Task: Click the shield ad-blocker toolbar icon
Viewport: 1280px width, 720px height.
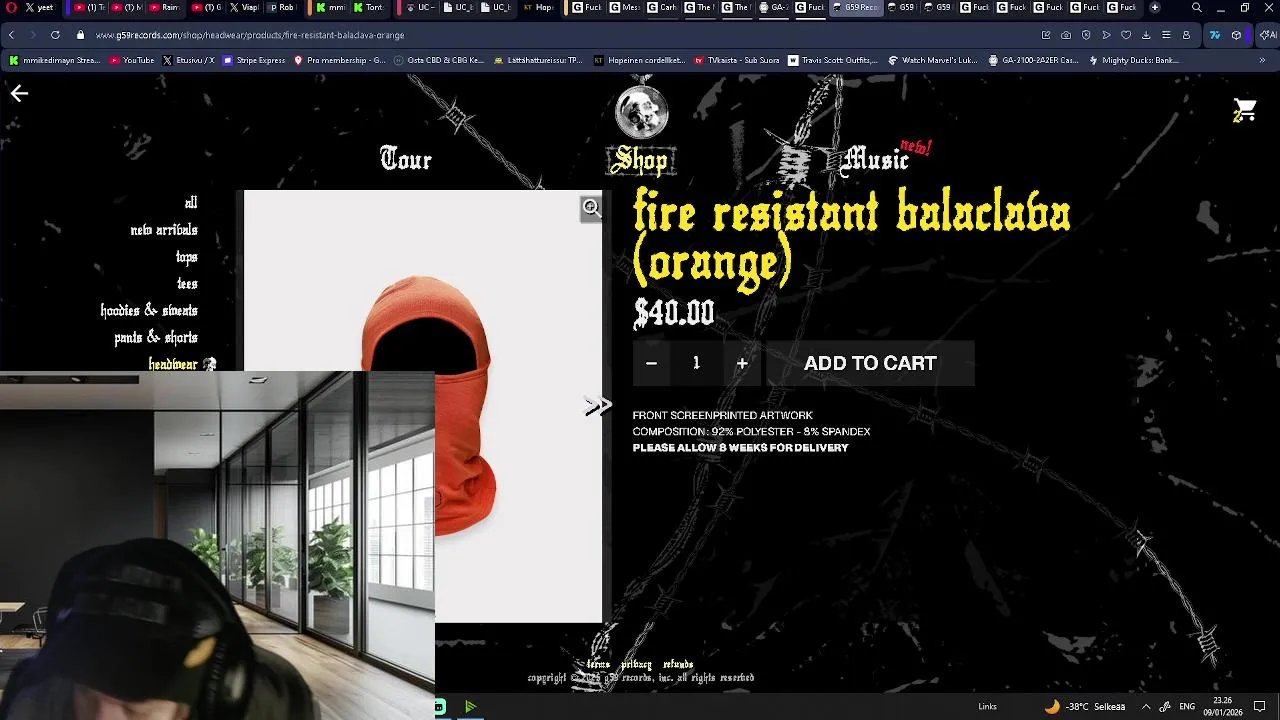Action: tap(1086, 35)
